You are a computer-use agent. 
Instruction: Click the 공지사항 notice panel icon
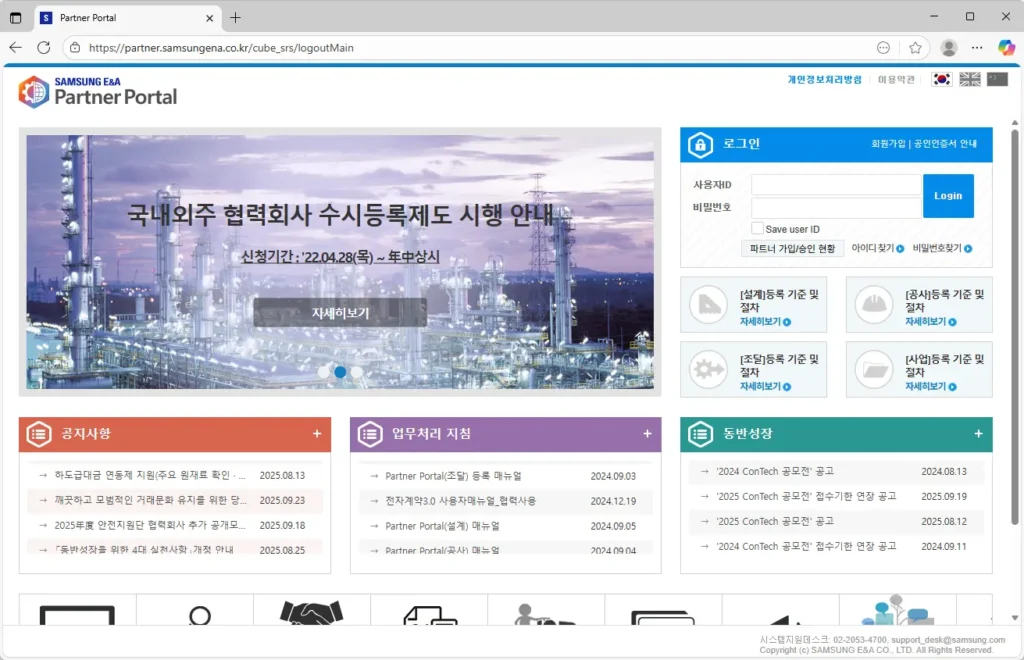(x=37, y=434)
